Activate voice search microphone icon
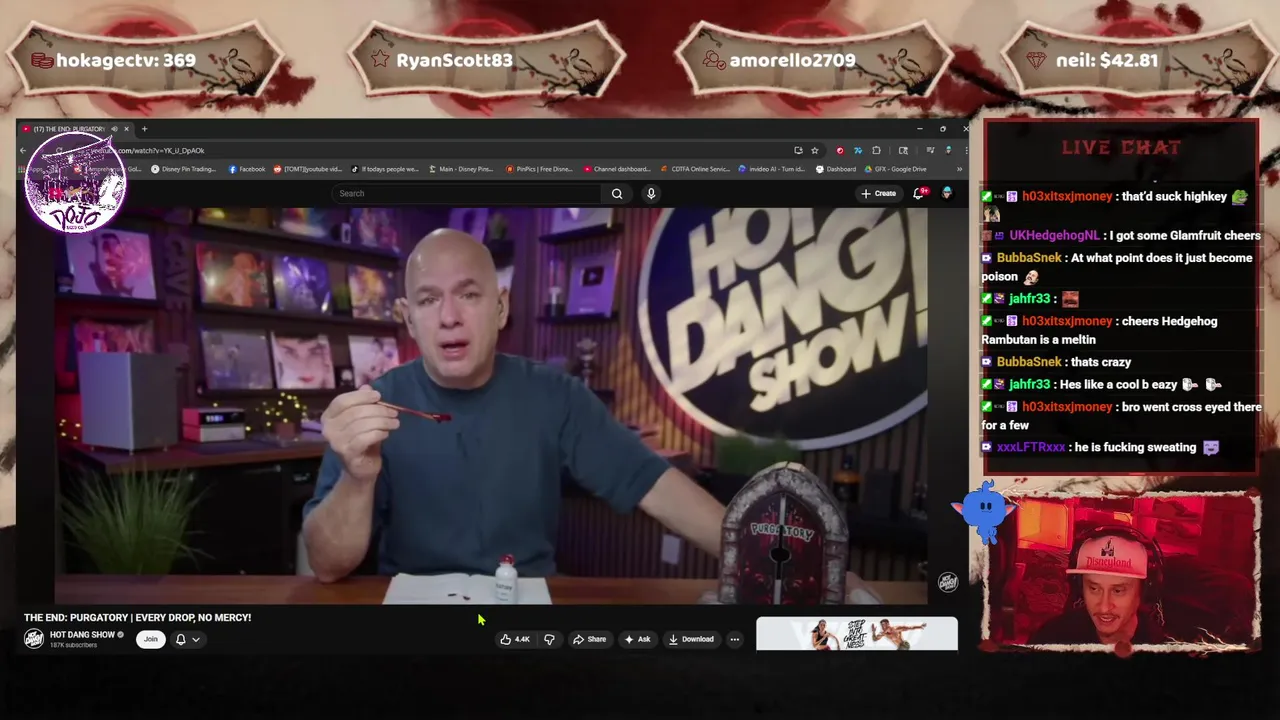1280x720 pixels. click(651, 194)
